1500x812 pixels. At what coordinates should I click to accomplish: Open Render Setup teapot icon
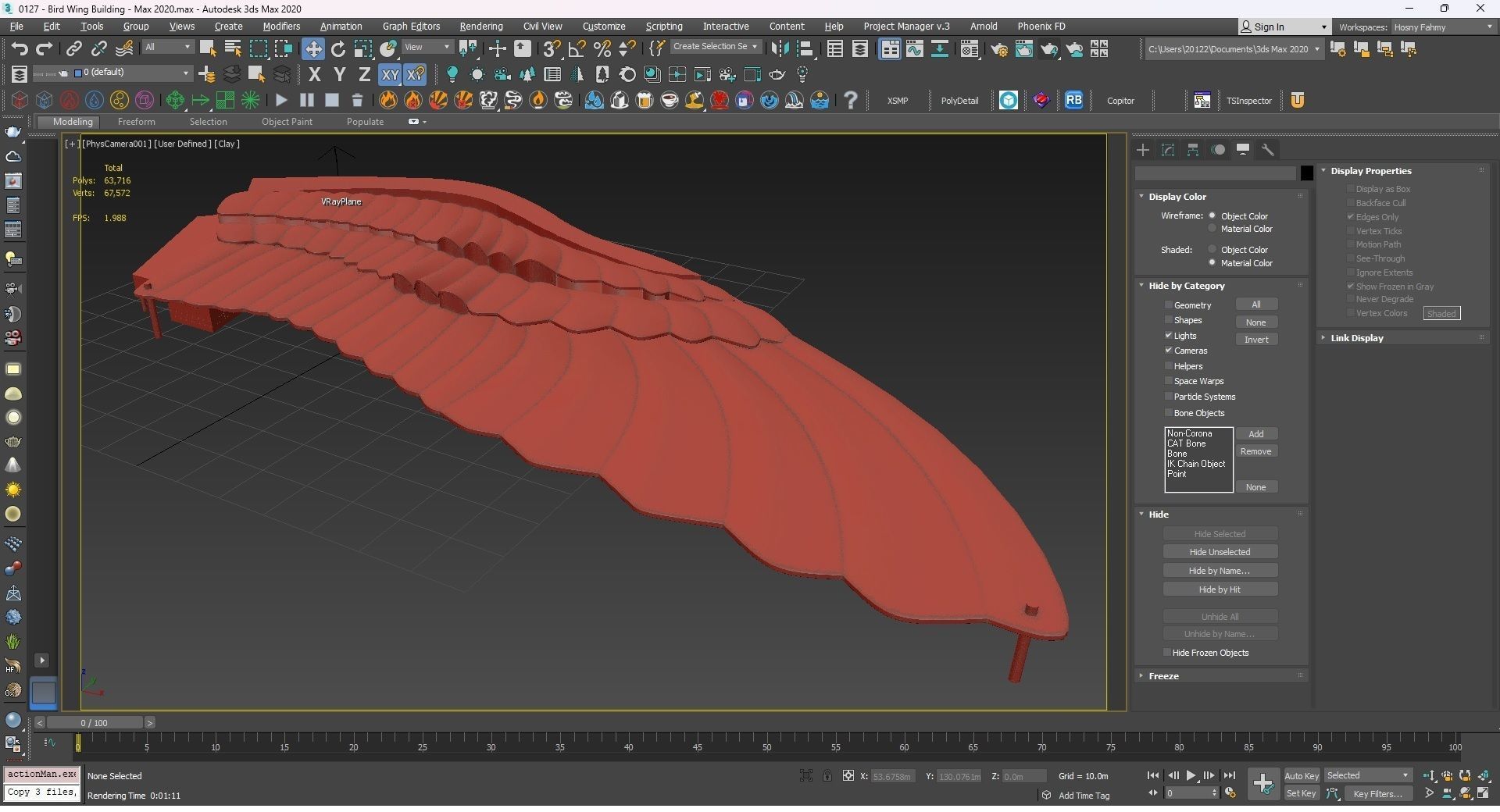998,48
